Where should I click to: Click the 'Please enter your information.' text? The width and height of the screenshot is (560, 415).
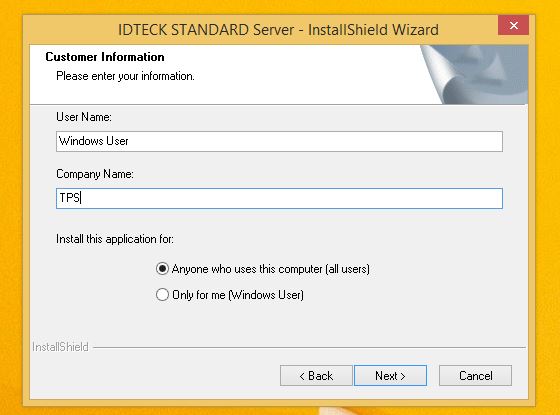click(x=125, y=76)
